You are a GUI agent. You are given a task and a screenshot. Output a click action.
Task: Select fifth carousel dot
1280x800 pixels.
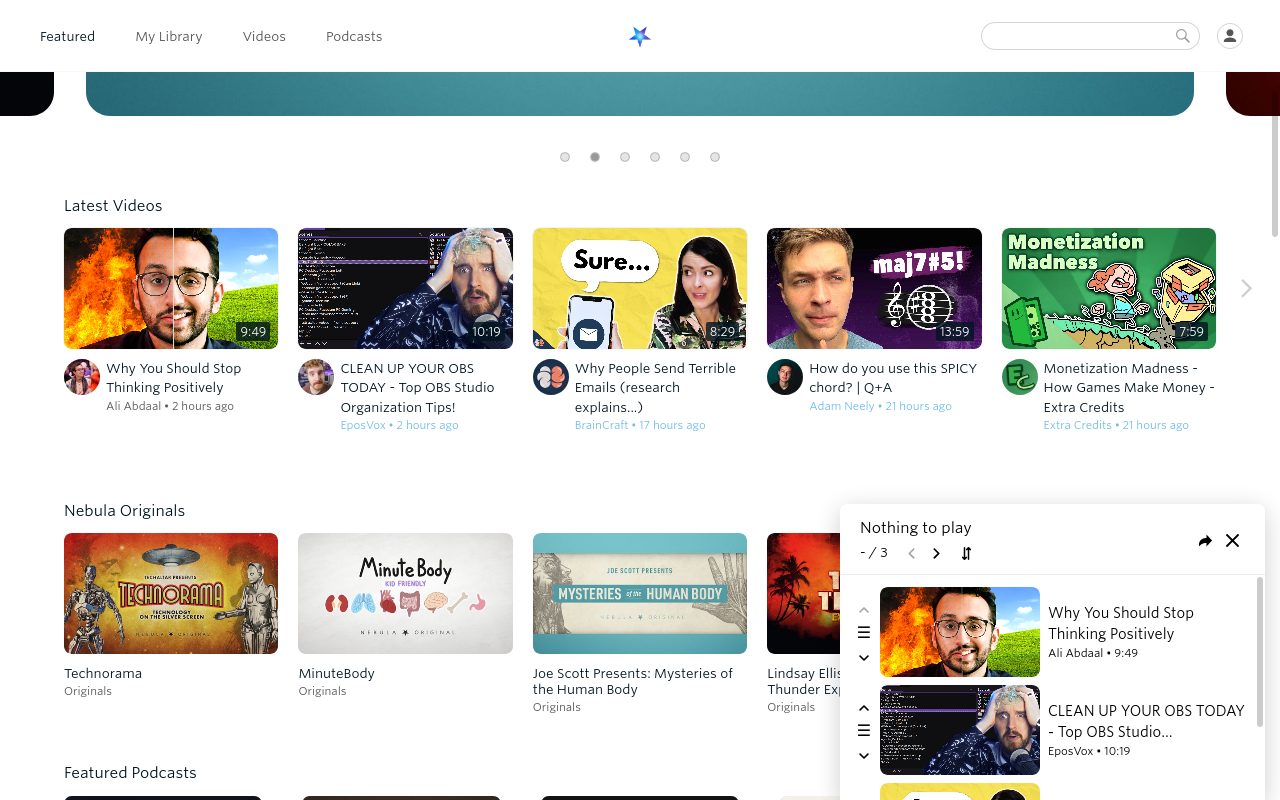click(x=685, y=157)
